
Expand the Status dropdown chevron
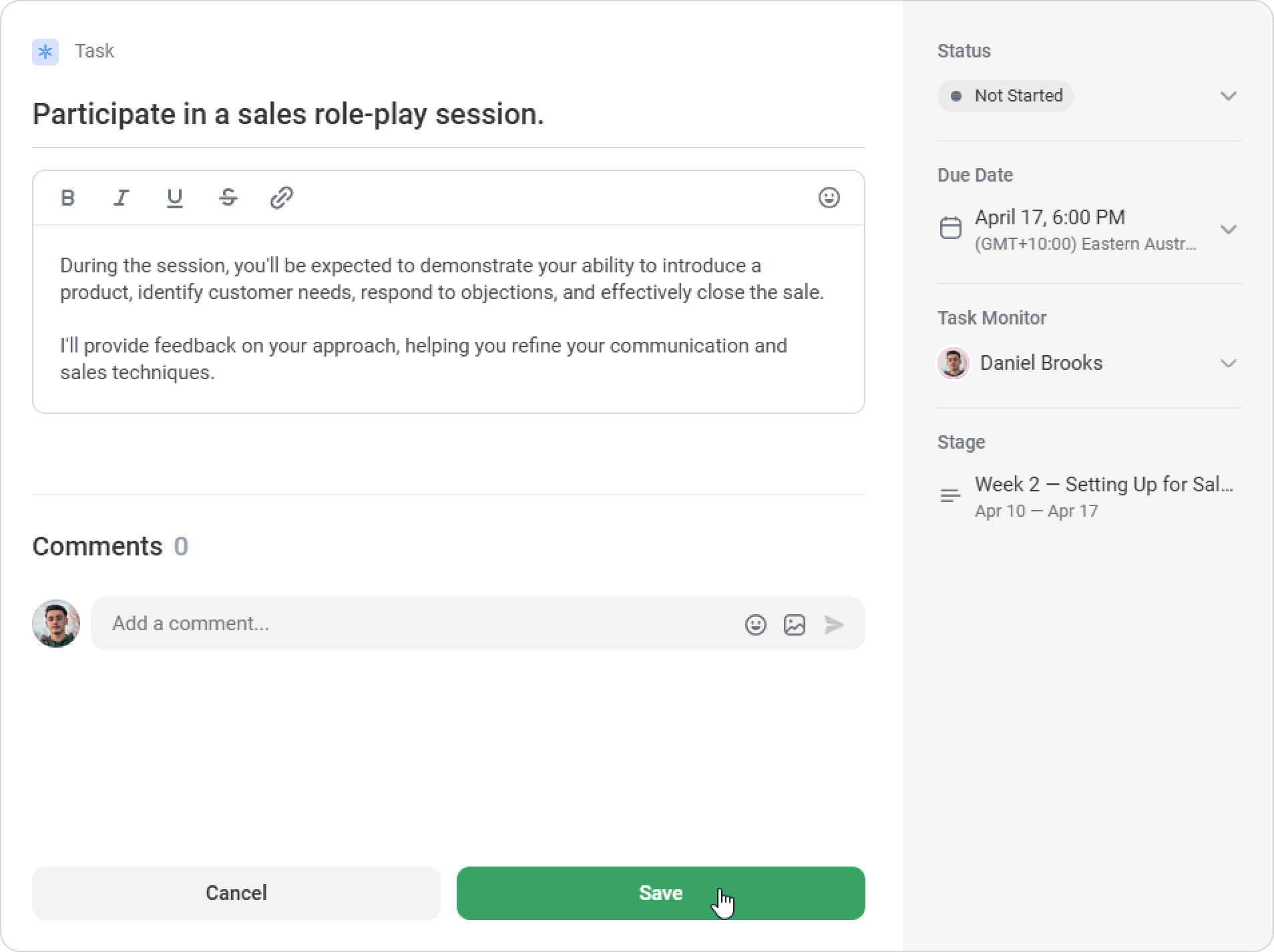coord(1228,96)
